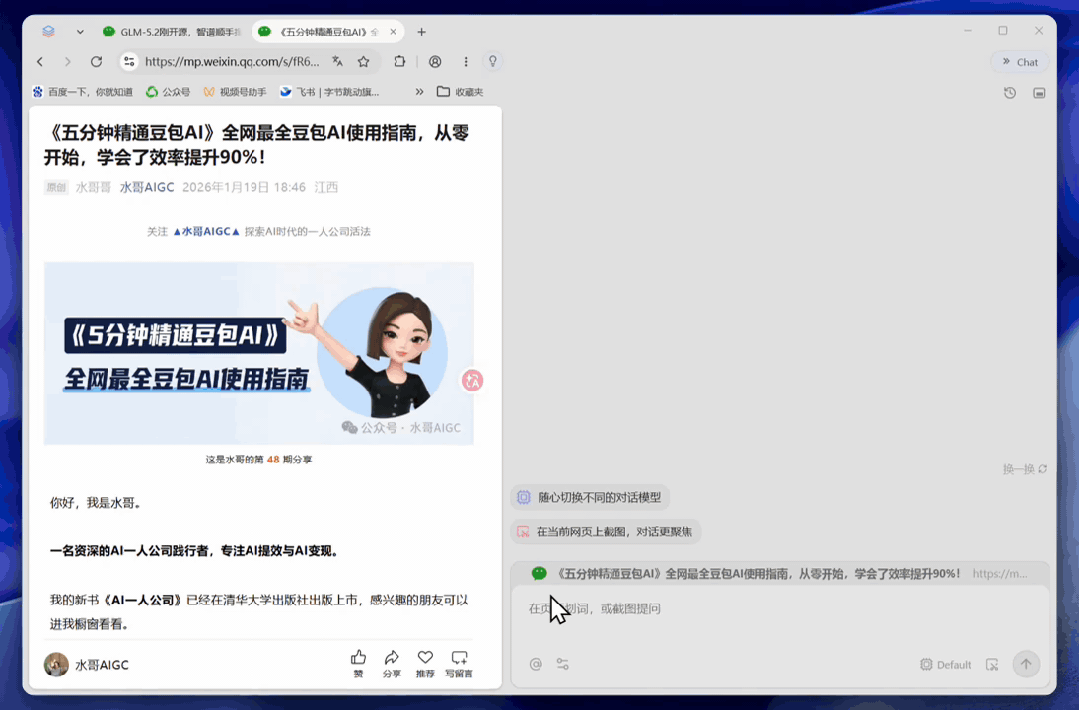
Task: View site information icon in the address bar
Action: [x=129, y=61]
